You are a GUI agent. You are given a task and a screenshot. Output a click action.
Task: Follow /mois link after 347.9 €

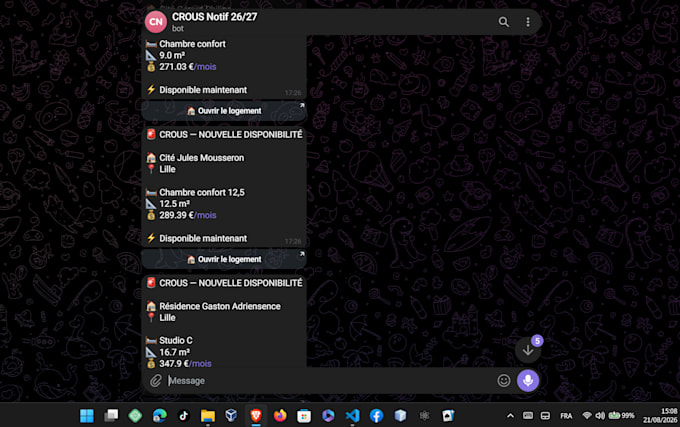200,364
